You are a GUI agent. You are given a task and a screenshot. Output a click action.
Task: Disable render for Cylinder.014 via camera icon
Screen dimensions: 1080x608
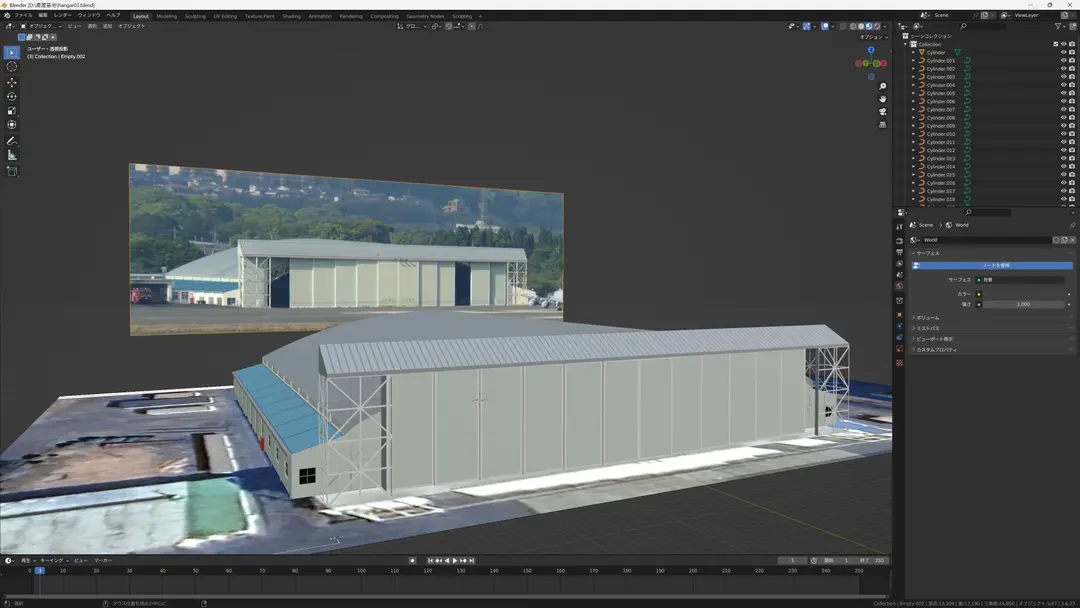(x=1072, y=167)
